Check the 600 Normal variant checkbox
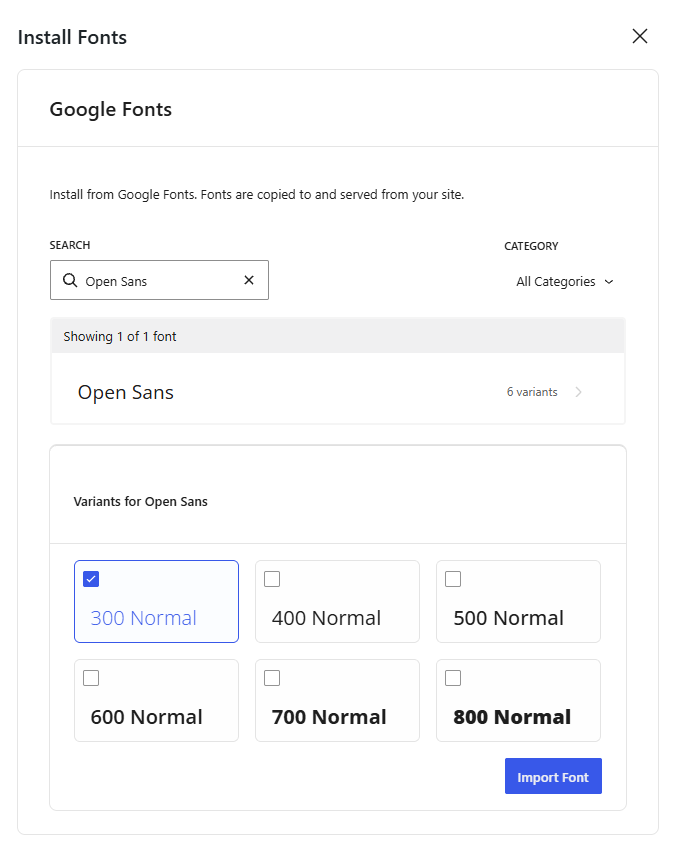 point(91,678)
